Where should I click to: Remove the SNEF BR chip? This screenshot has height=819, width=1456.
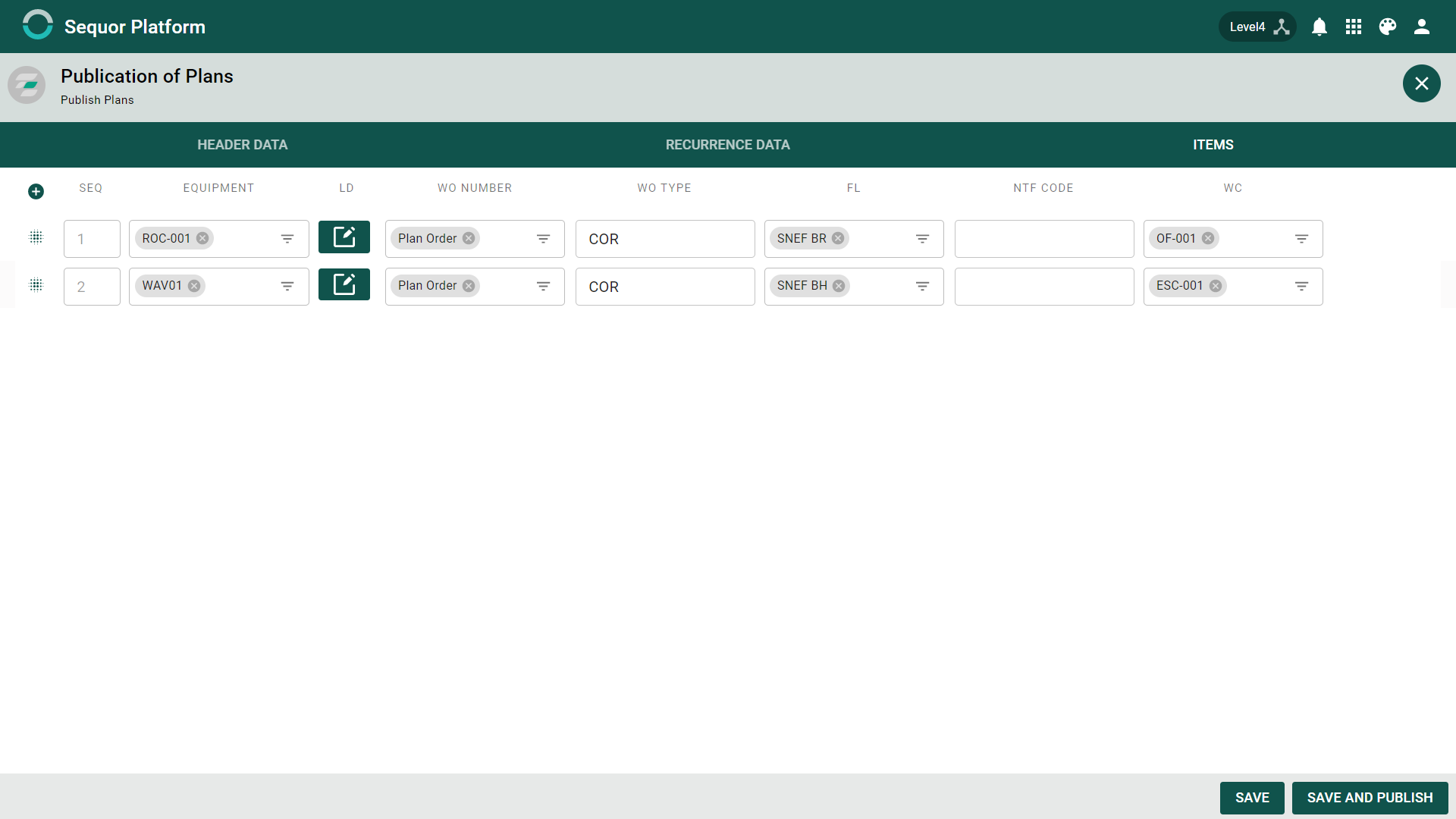(x=838, y=238)
